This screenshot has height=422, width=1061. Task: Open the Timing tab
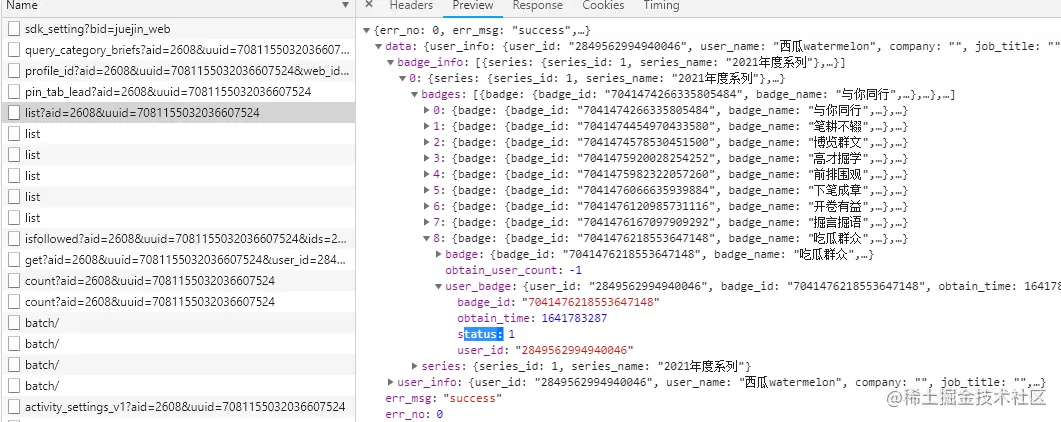tap(661, 5)
